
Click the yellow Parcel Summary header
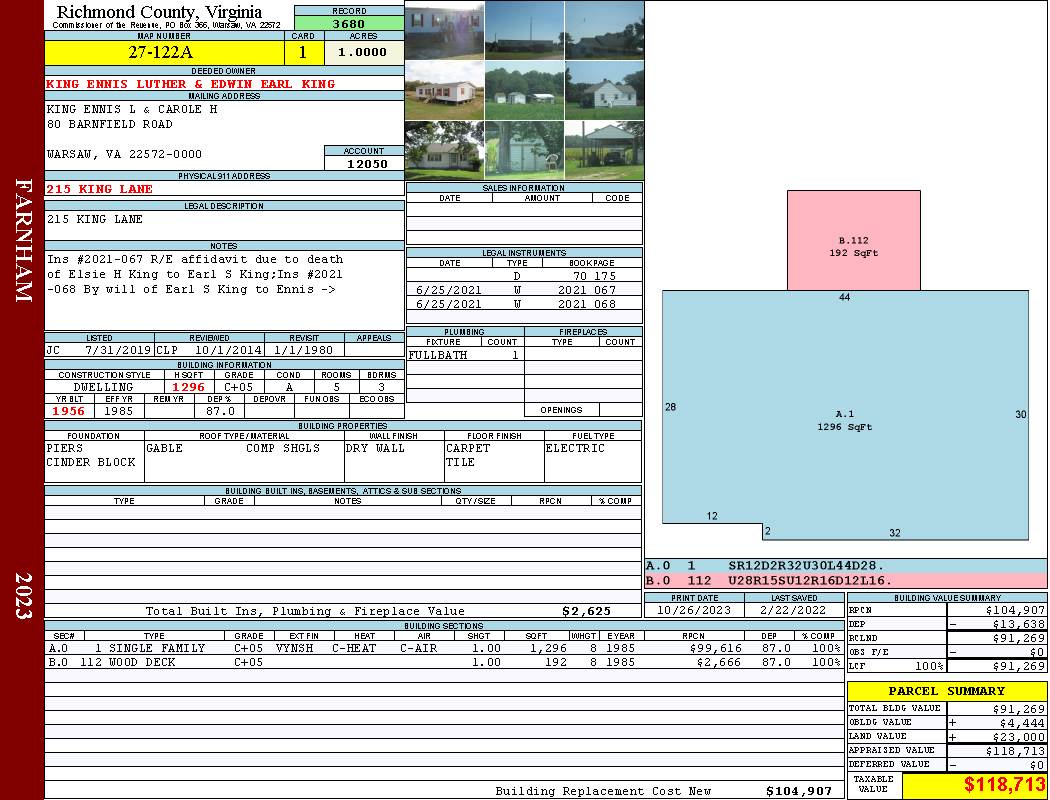[x=946, y=691]
